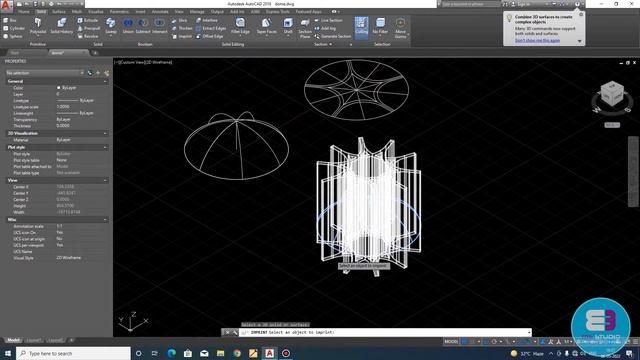Collapse the Plot style section
640x360 pixels.
[x=105, y=147]
